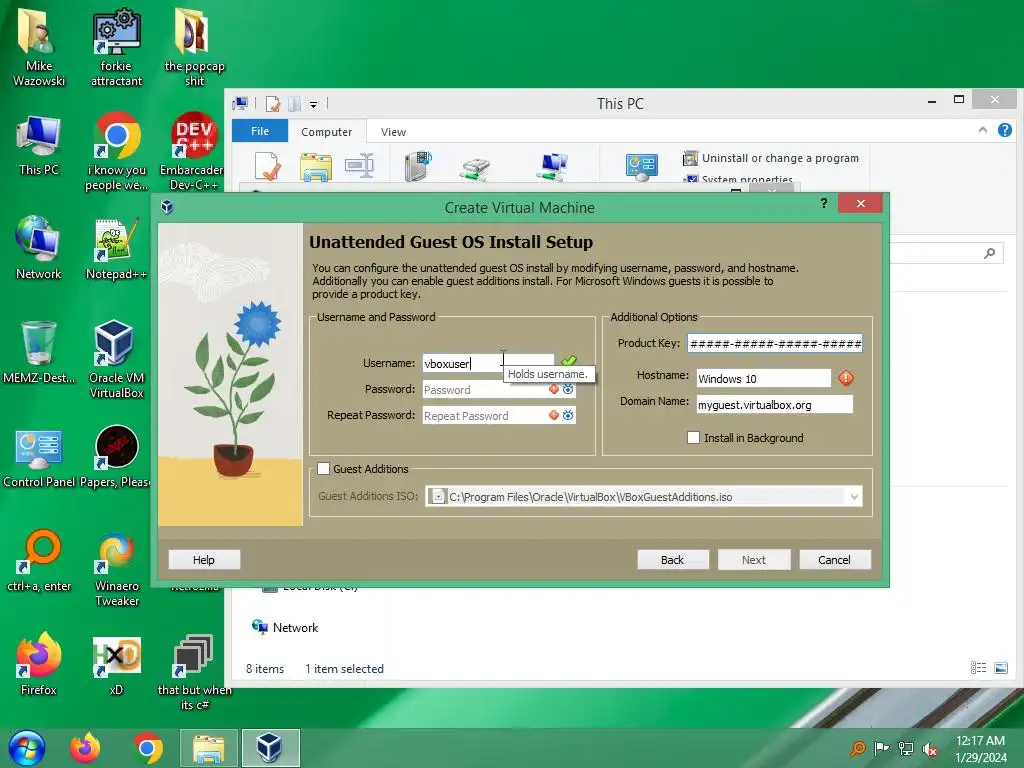Cancel the Create Virtual Machine wizard

(x=835, y=560)
